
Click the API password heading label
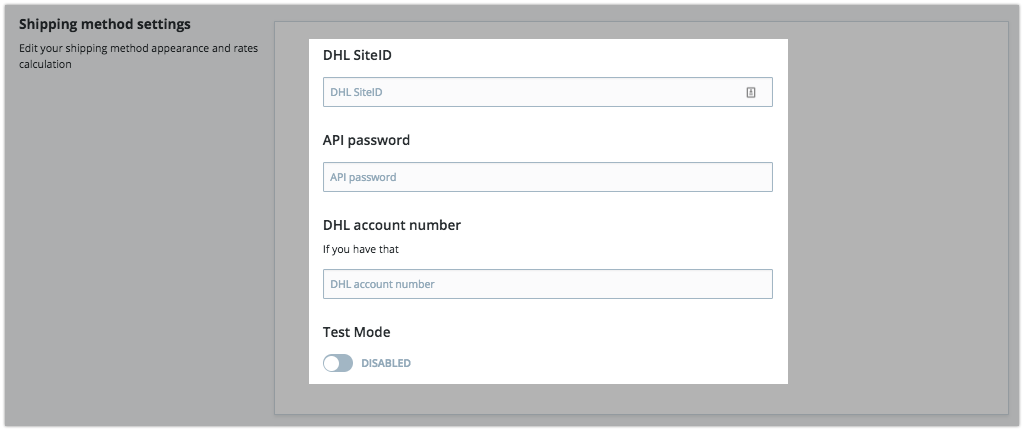pos(366,140)
